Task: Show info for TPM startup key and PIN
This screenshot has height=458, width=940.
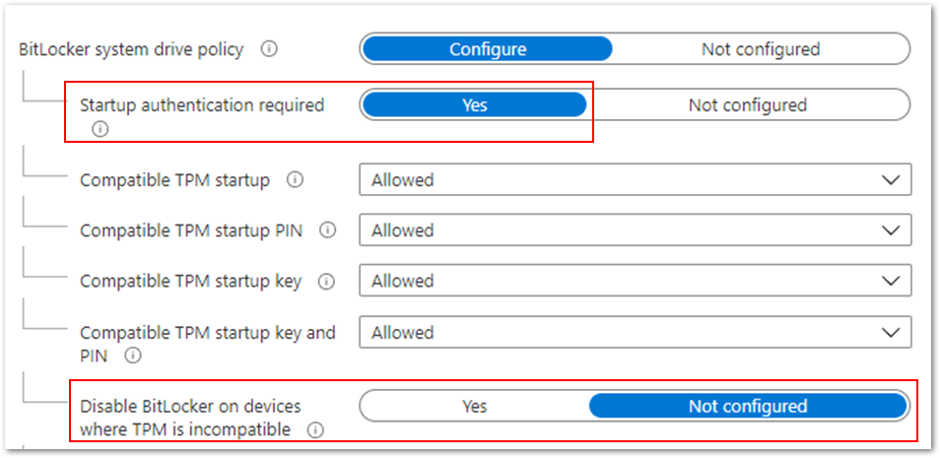Action: click(132, 355)
